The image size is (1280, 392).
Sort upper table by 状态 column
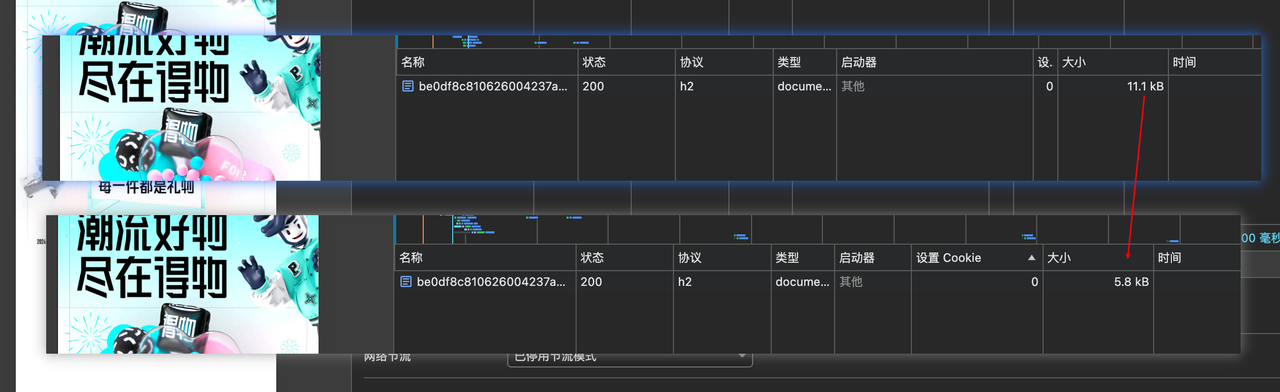coord(626,62)
